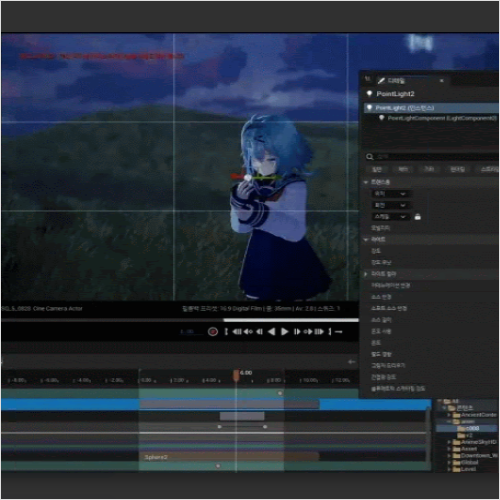Play the sequence forward
This screenshot has height=500, width=500.
click(x=284, y=332)
